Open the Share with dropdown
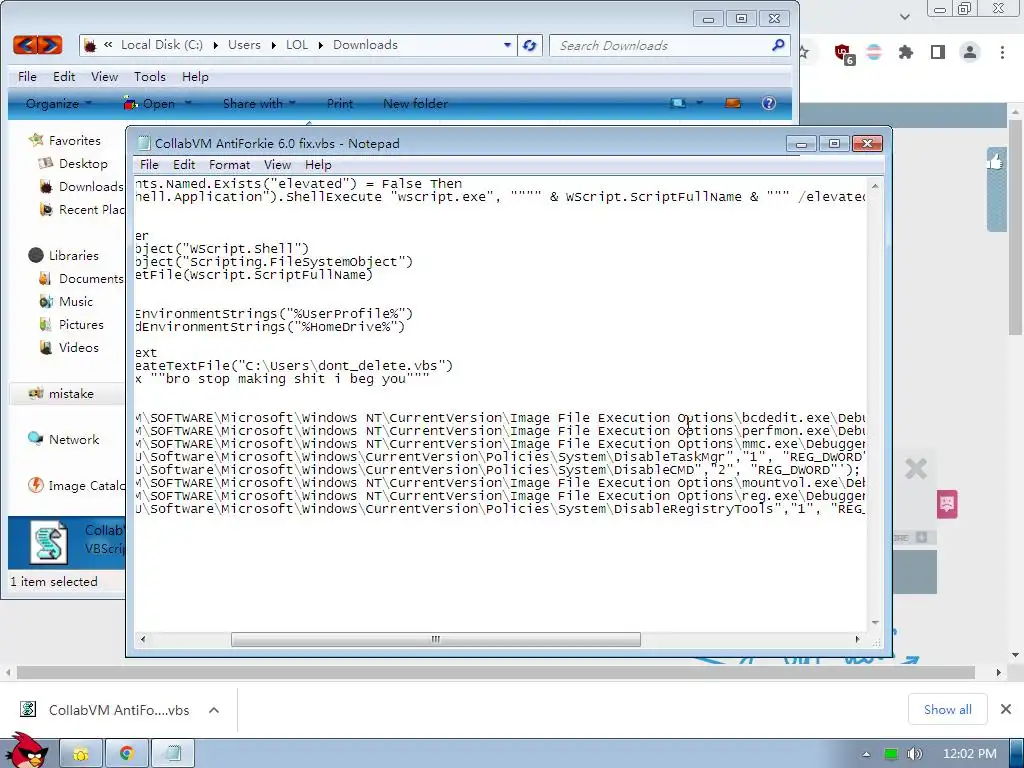The height and width of the screenshot is (768, 1024). (259, 103)
